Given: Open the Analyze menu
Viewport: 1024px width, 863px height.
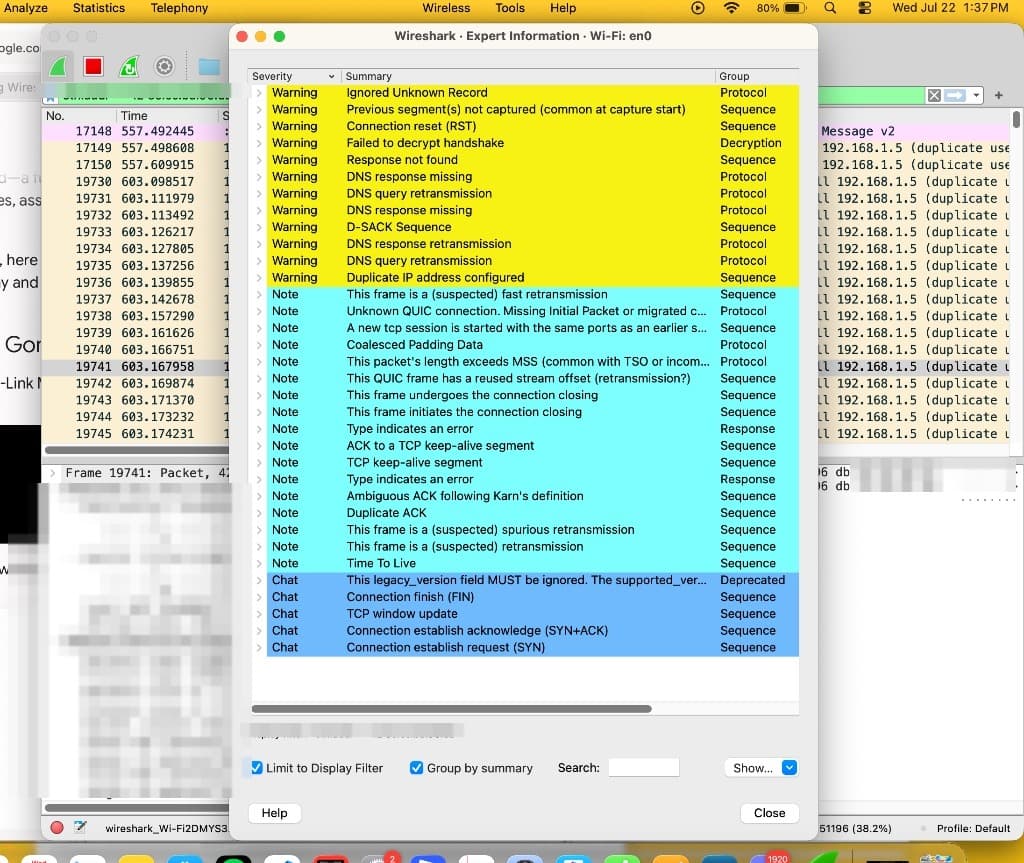Looking at the screenshot, I should click(25, 8).
